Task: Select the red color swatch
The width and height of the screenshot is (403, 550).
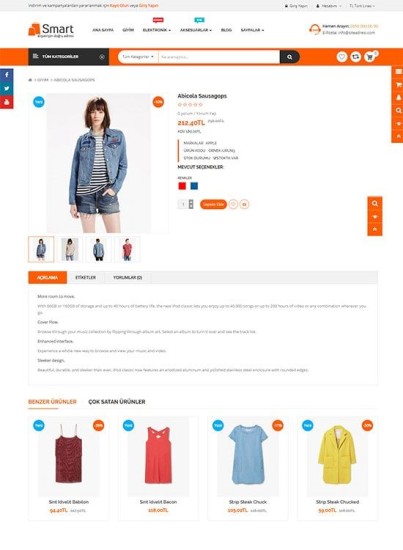Action: pyautogui.click(x=182, y=186)
